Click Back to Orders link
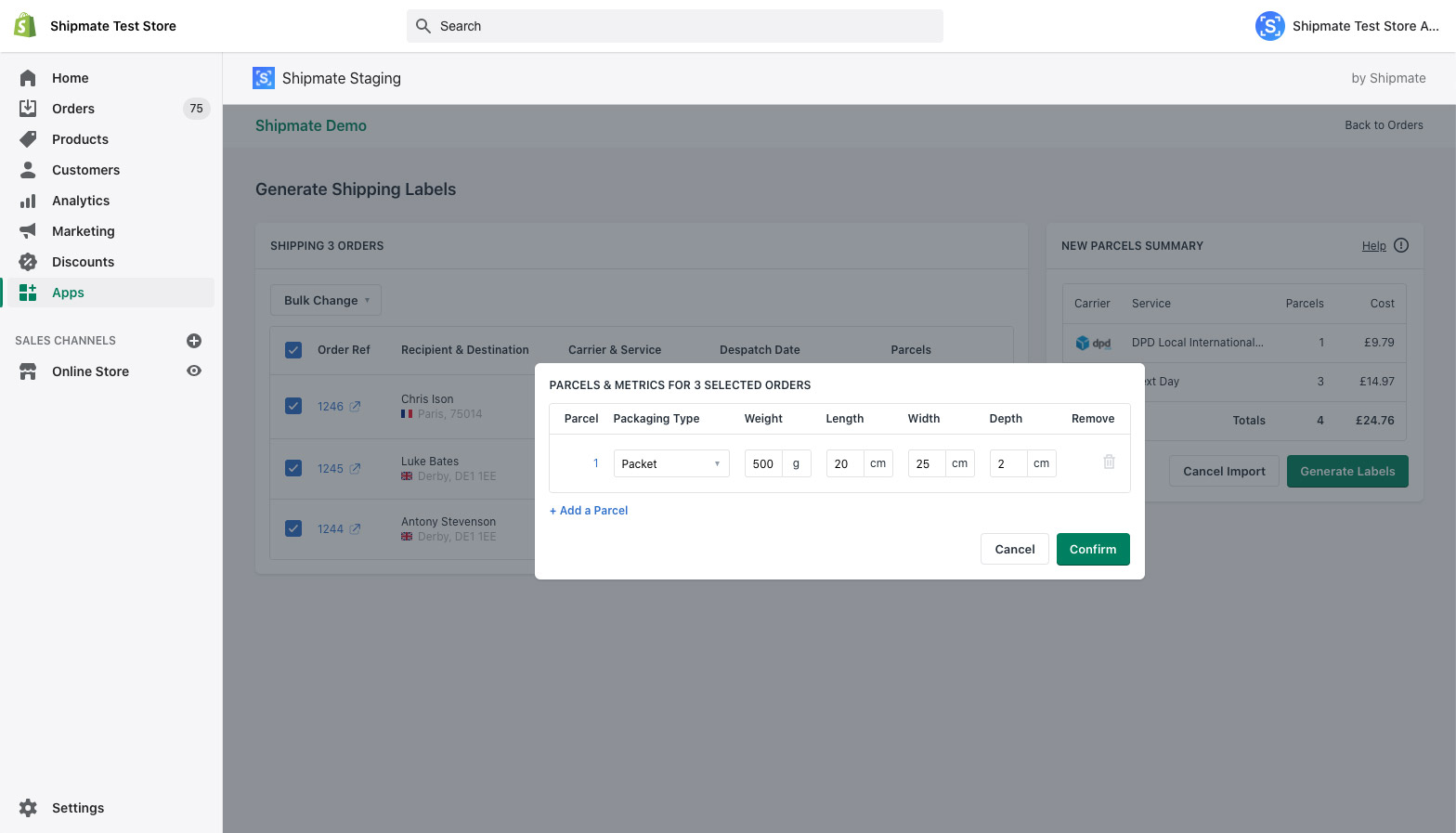Screen dimensions: 1456x833 1384,125
